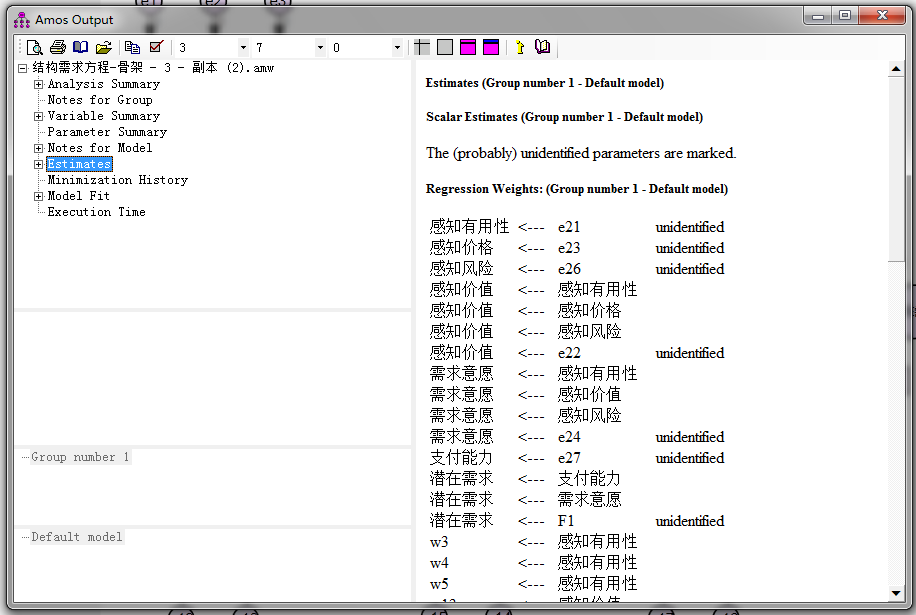Screen dimensions: 916x615
Task: Click the table gridlines icon
Action: pos(421,47)
